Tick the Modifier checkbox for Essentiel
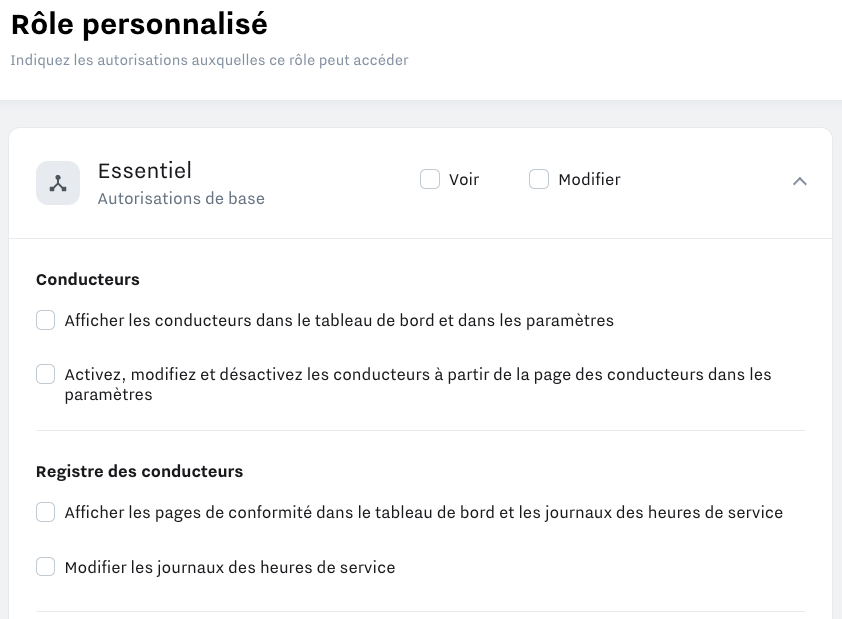The width and height of the screenshot is (842, 619). click(539, 180)
